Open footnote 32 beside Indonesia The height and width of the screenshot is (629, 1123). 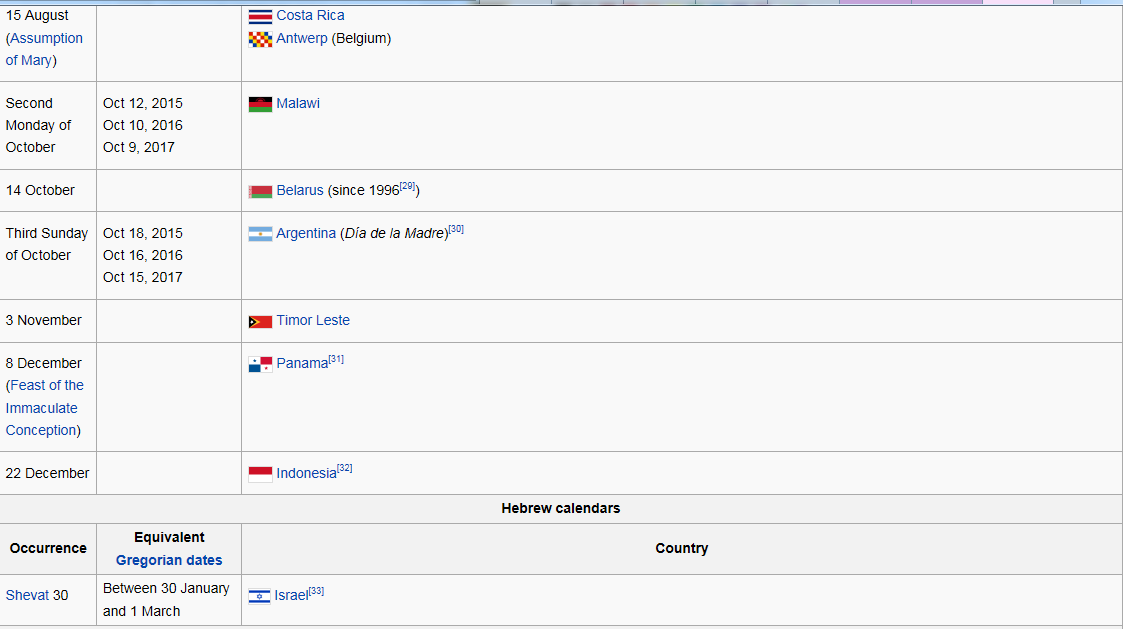click(x=345, y=468)
